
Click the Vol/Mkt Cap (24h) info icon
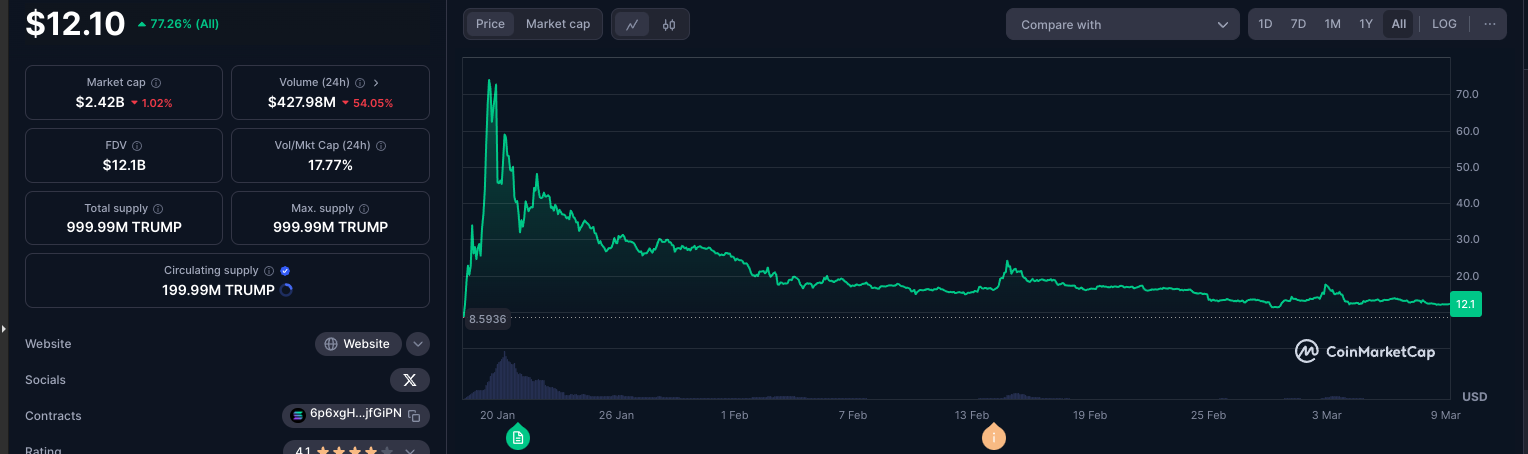381,146
